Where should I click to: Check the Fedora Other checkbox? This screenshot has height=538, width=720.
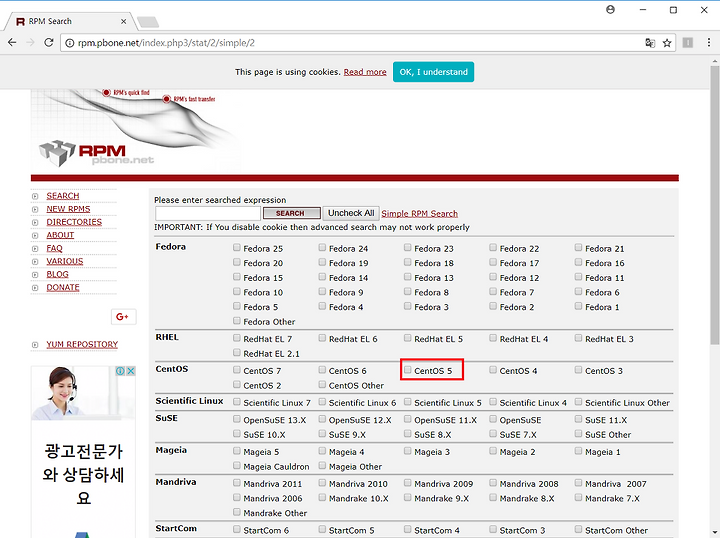[236, 320]
